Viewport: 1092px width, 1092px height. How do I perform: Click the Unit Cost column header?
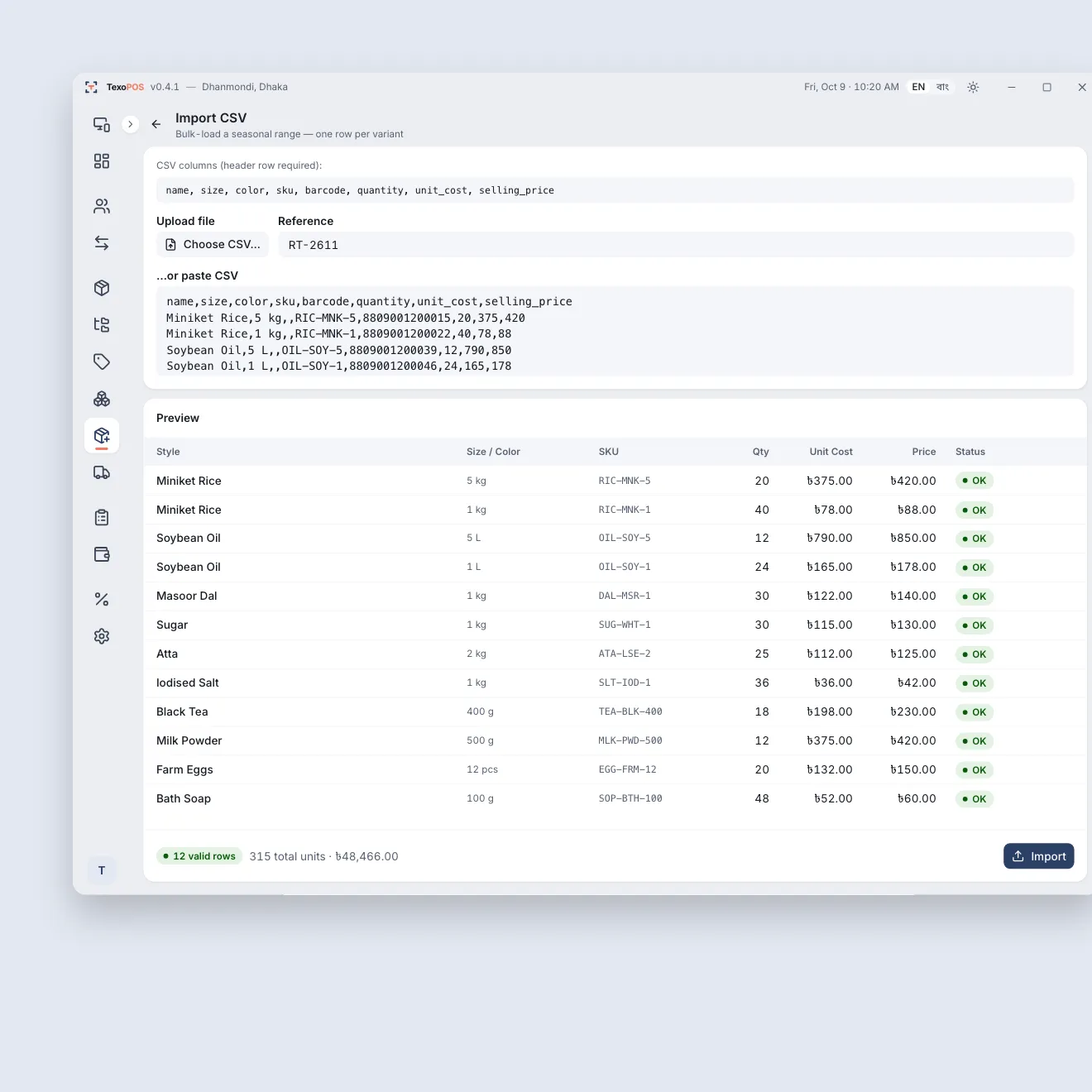pos(831,452)
